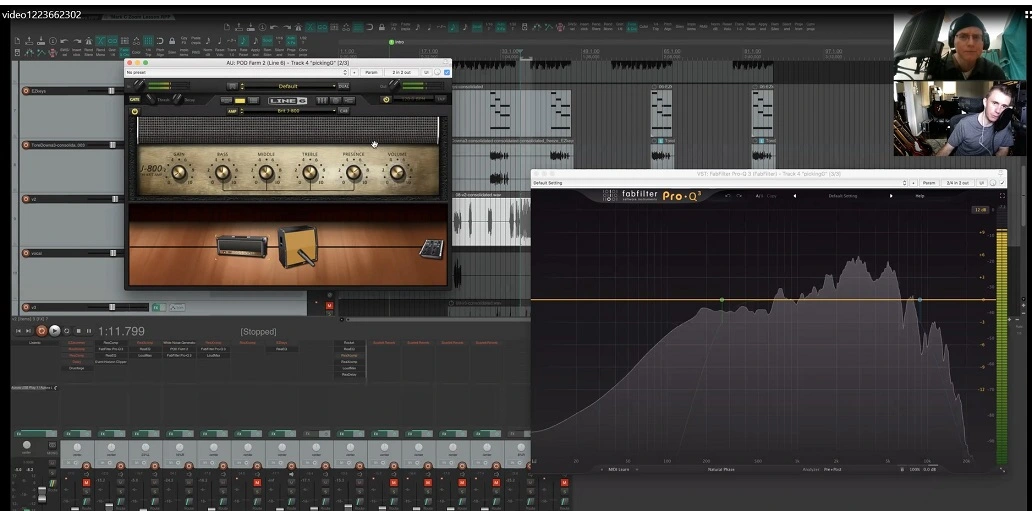Click Pro-Q 3 full screen icon
Viewport: 1032px width, 511px height.
(x=1002, y=196)
